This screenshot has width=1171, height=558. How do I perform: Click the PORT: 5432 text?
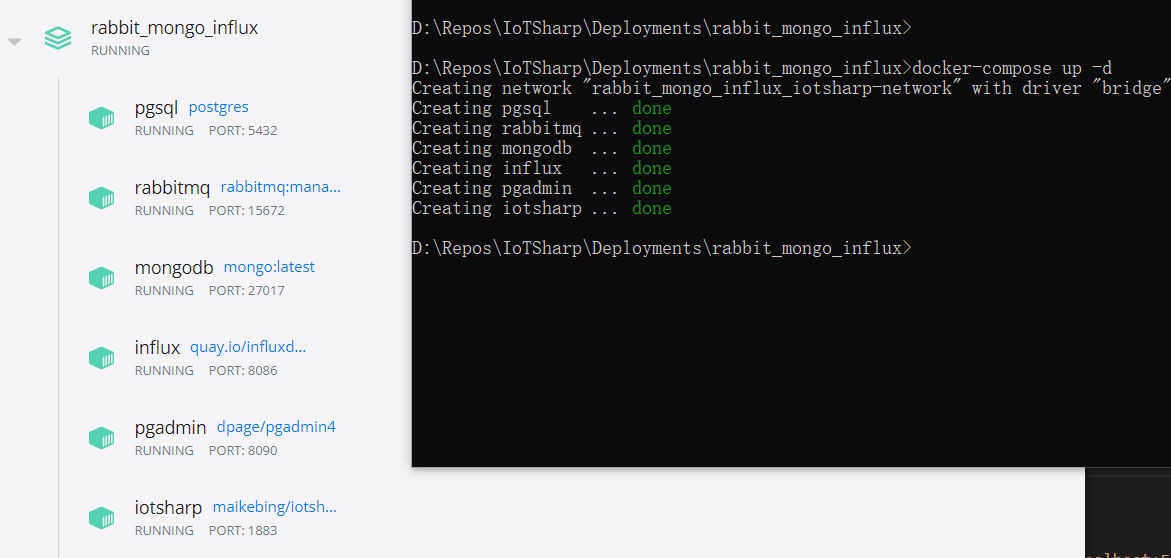pyautogui.click(x=243, y=131)
